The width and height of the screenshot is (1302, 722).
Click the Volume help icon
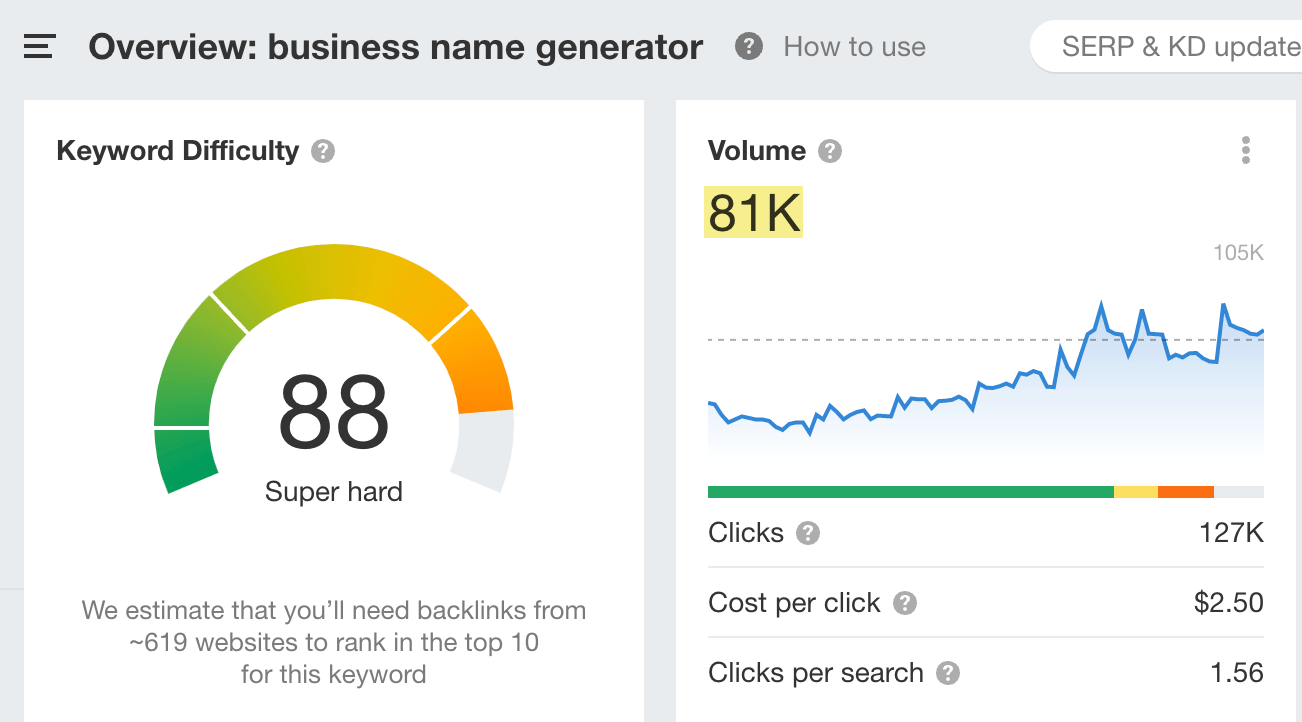[829, 150]
